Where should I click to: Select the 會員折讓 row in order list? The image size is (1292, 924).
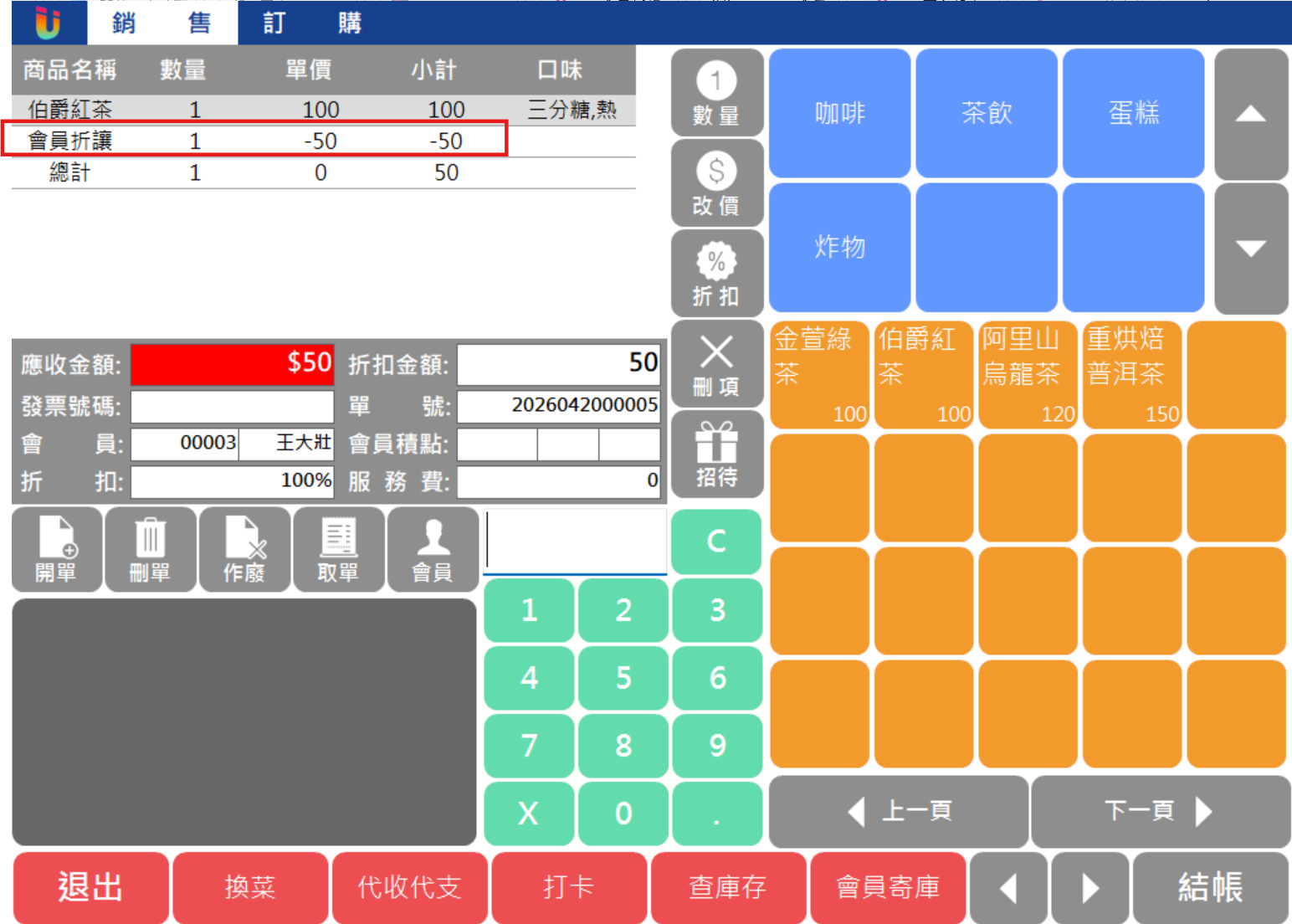(x=254, y=139)
